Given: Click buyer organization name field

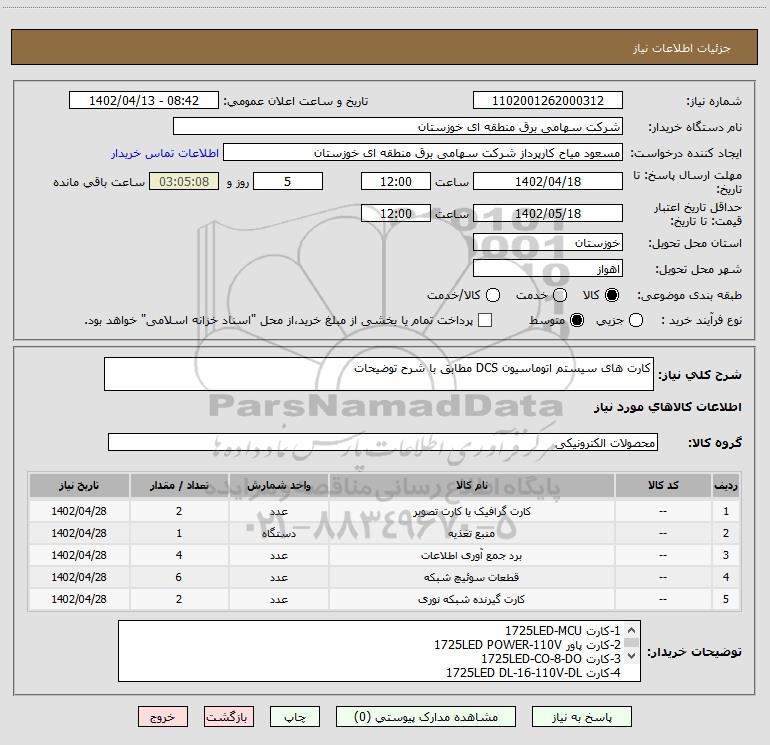Looking at the screenshot, I should (x=398, y=127).
